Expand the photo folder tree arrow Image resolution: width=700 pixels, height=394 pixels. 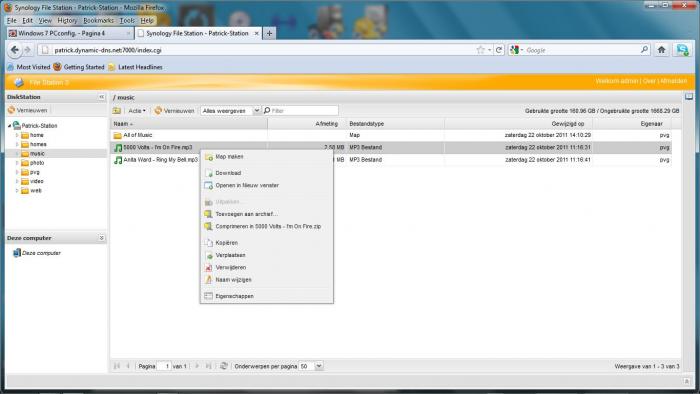point(17,163)
